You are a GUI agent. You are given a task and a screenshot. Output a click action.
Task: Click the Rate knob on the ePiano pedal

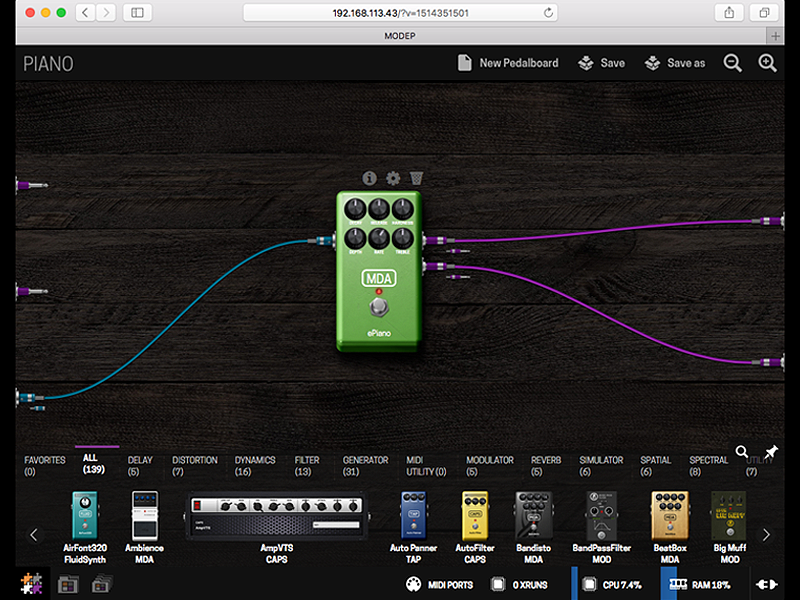pyautogui.click(x=379, y=238)
